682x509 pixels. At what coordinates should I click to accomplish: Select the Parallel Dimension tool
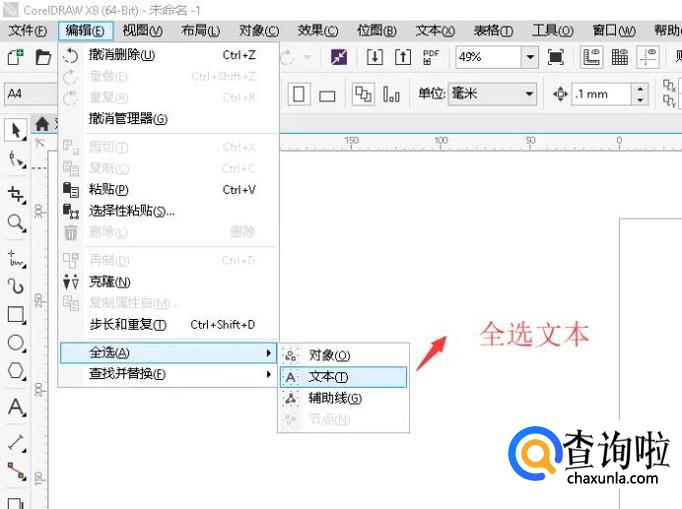tap(17, 442)
